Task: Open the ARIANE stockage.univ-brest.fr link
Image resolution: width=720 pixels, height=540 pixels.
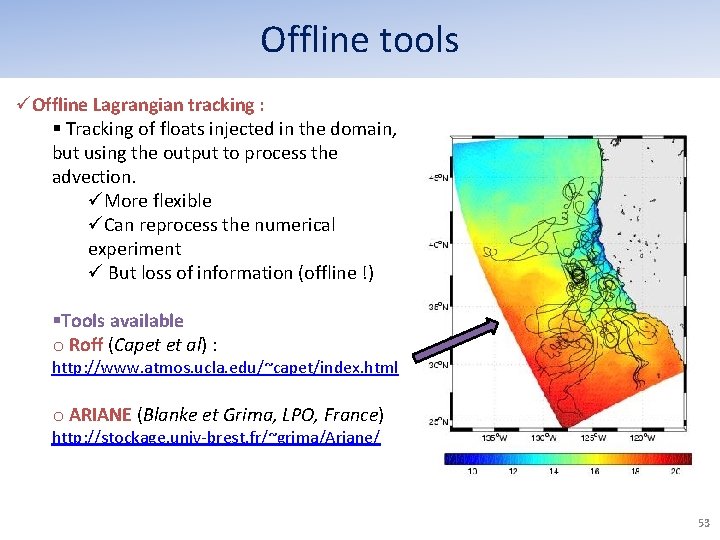Action: tap(216, 437)
